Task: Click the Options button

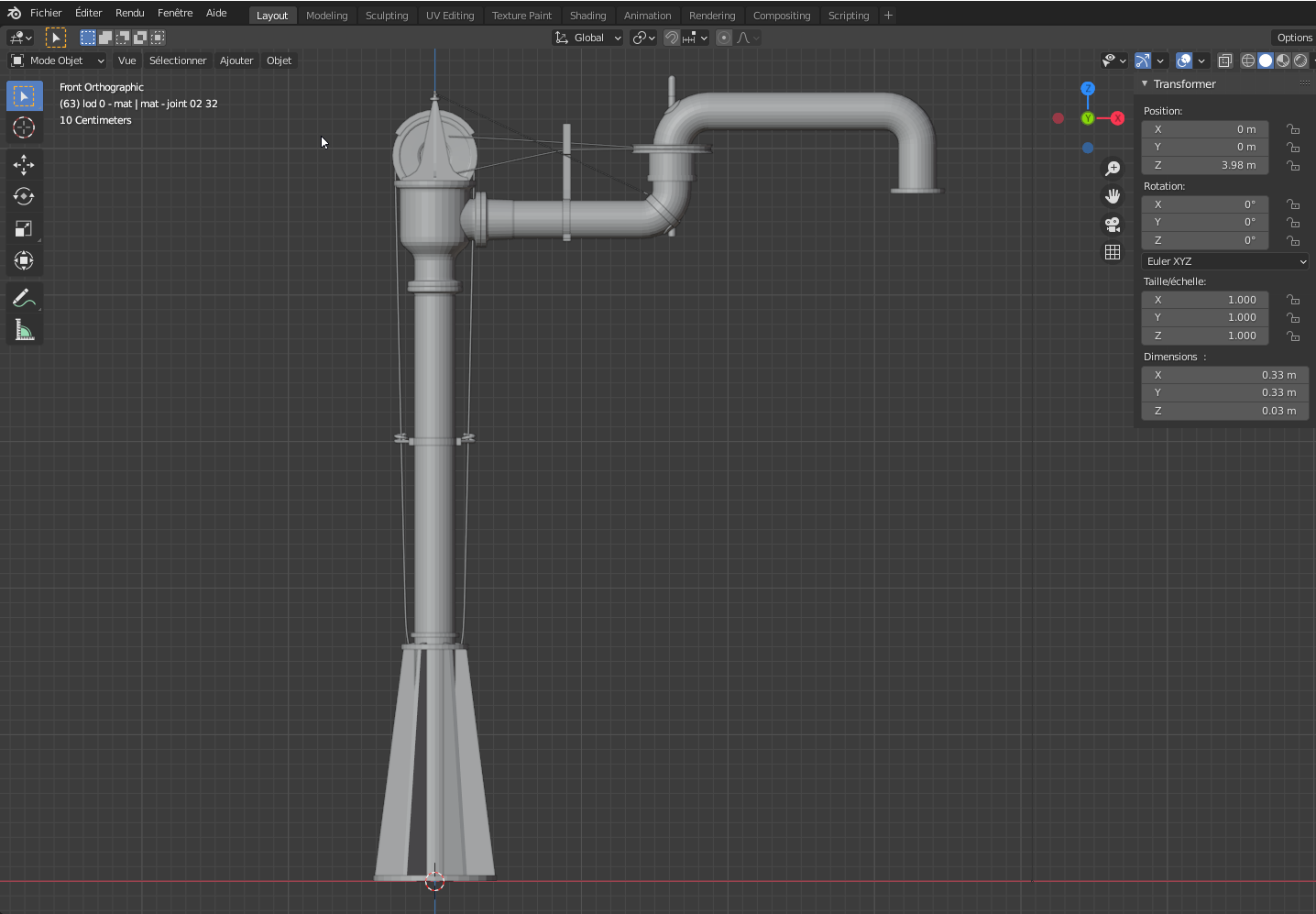Action: (1294, 38)
